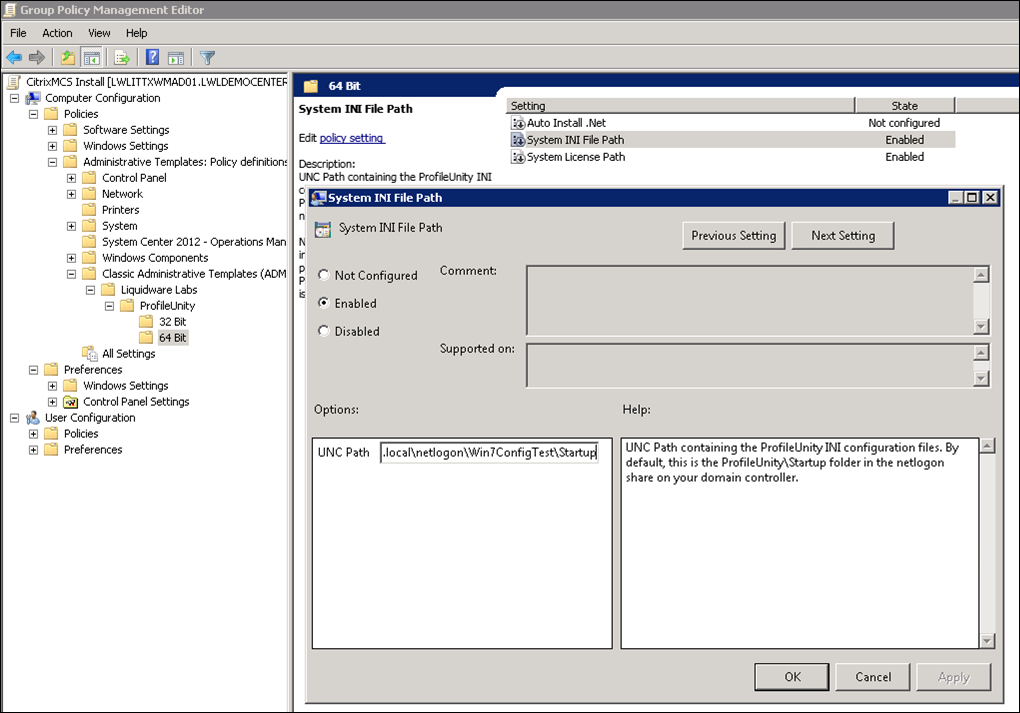Click the Up One Level folder icon

(x=68, y=58)
